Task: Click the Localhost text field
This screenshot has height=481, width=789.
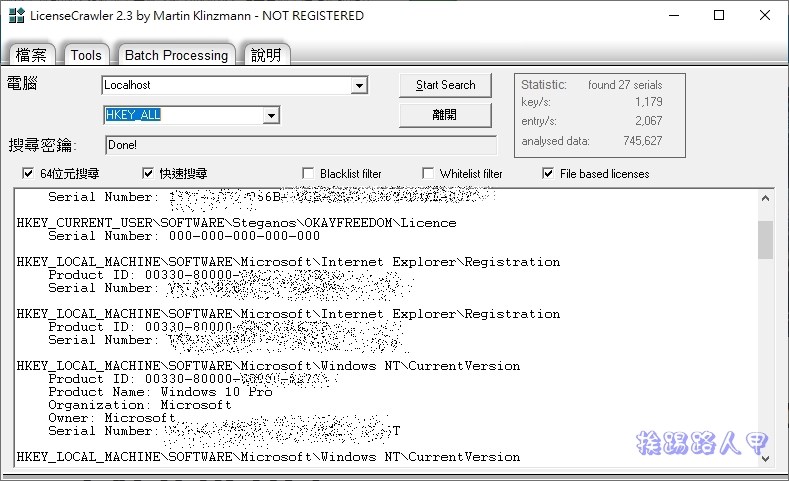Action: click(227, 85)
